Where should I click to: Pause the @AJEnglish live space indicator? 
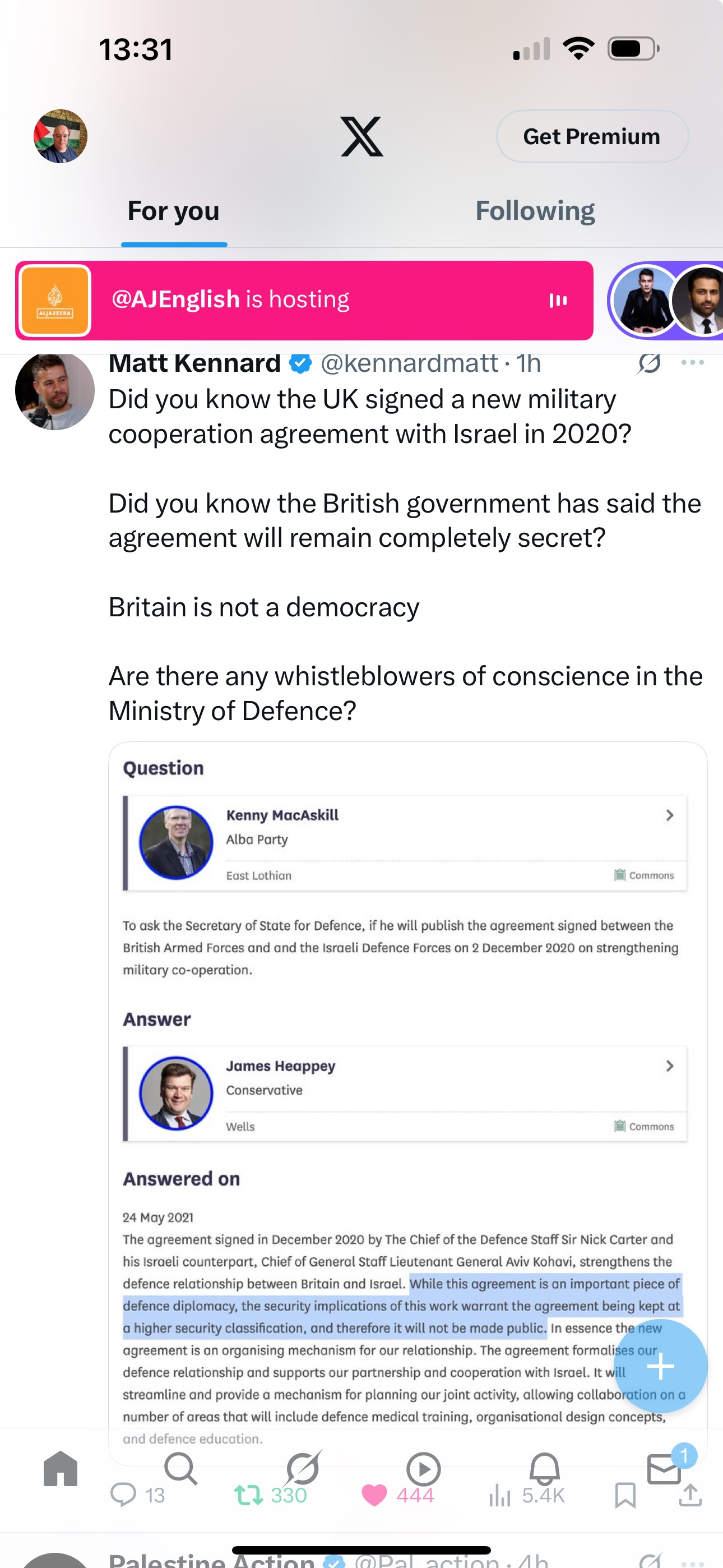558,300
